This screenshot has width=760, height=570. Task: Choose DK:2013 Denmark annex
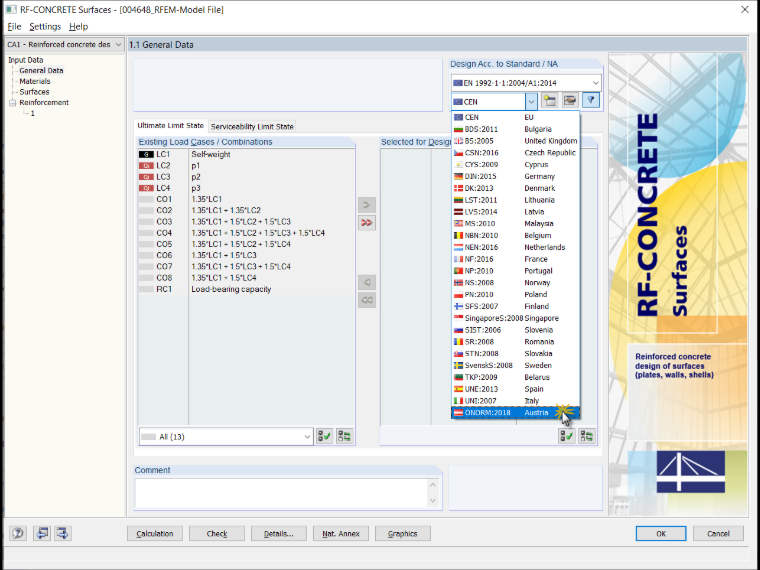click(x=515, y=188)
